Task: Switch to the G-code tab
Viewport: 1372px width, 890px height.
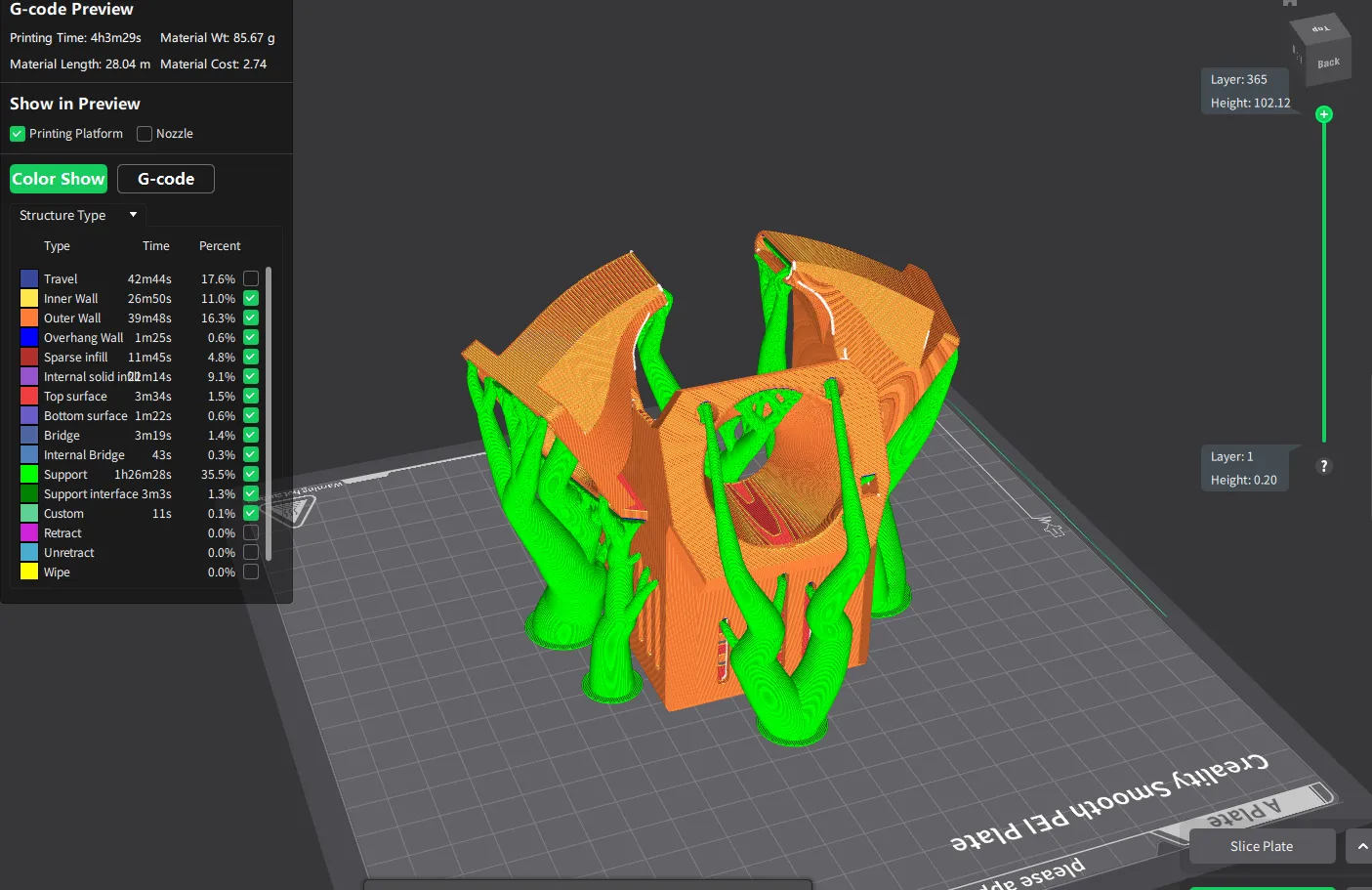Action: pos(166,179)
